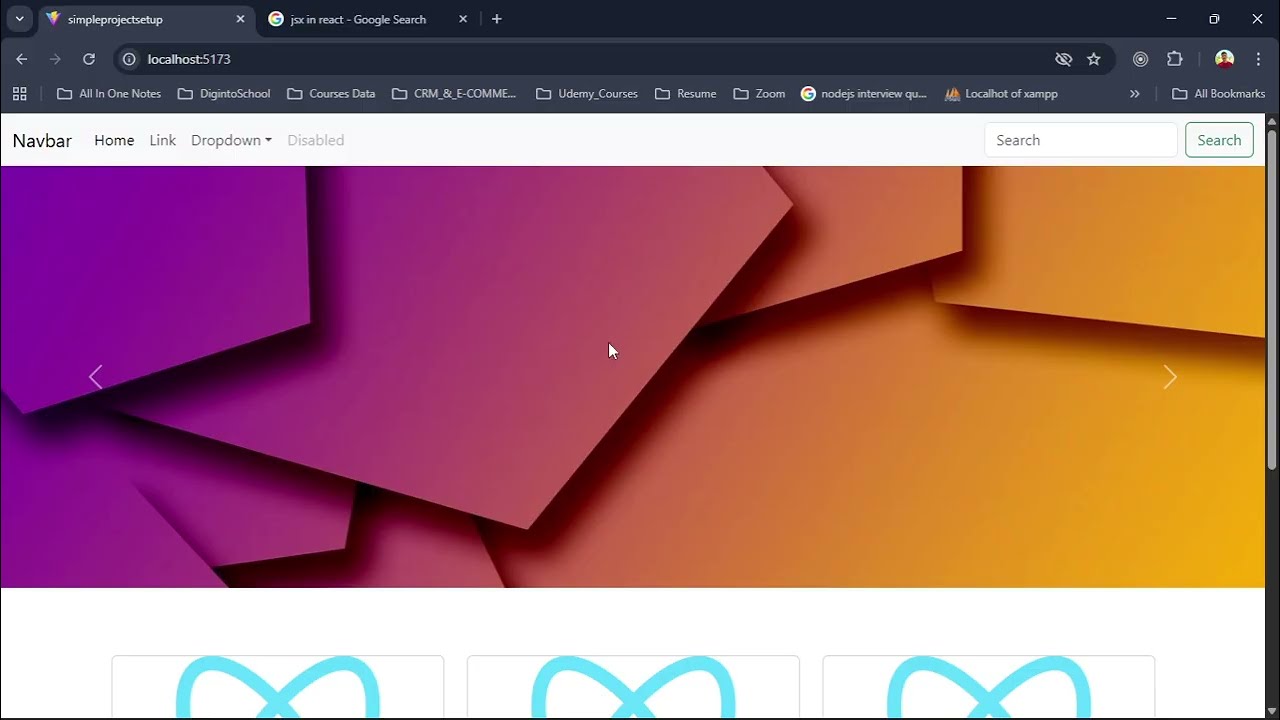Click the browser forward arrow
Screen dimensions: 1280x720
[55, 59]
